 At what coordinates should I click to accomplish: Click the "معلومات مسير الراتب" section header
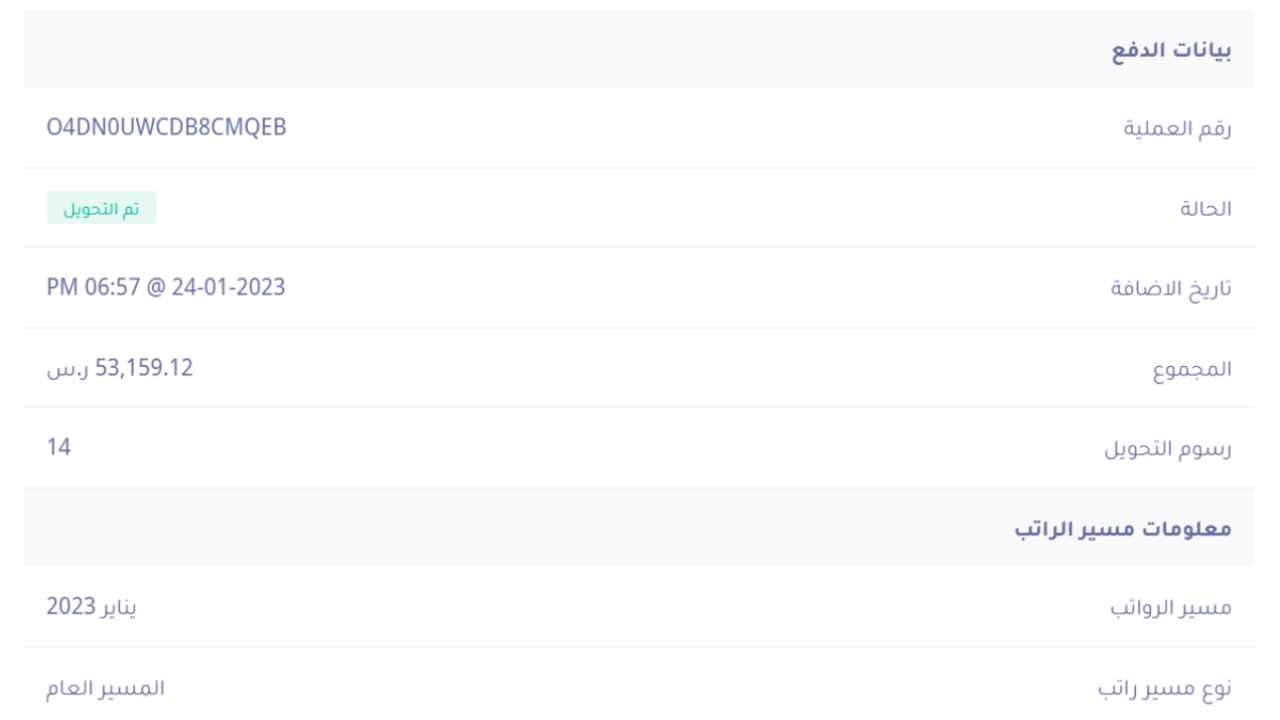[1122, 529]
